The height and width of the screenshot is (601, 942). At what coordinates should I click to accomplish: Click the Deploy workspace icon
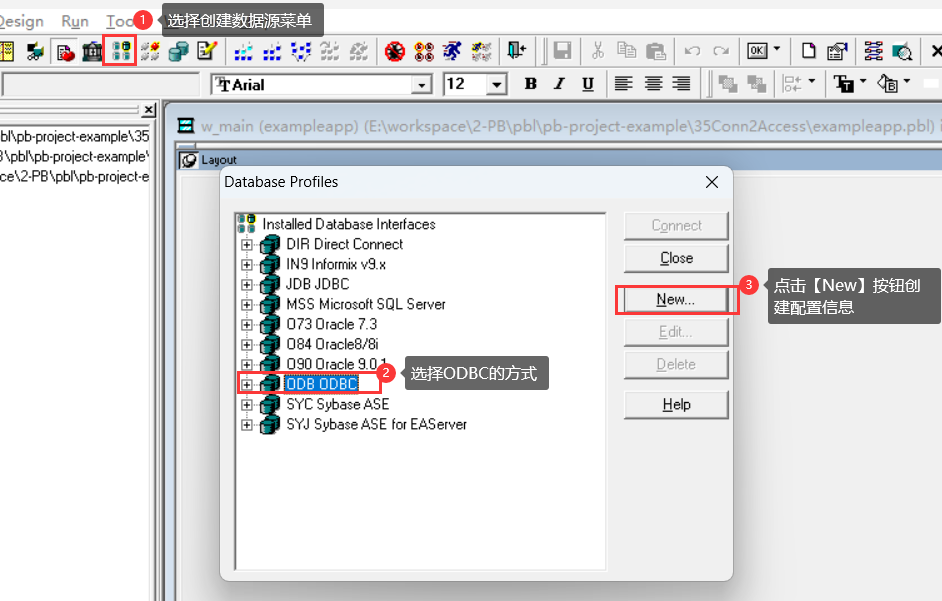pyautogui.click(x=301, y=52)
